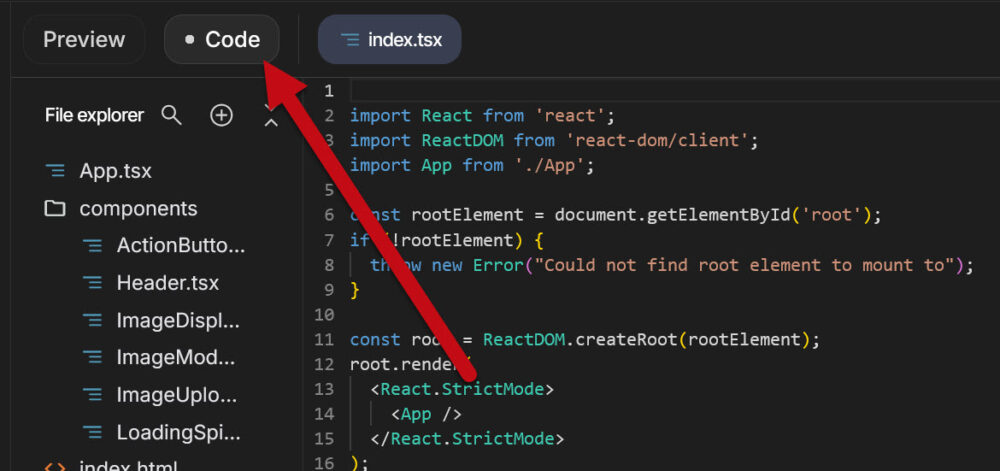
Task: Click the file icon beside App.tsx
Action: click(x=55, y=171)
